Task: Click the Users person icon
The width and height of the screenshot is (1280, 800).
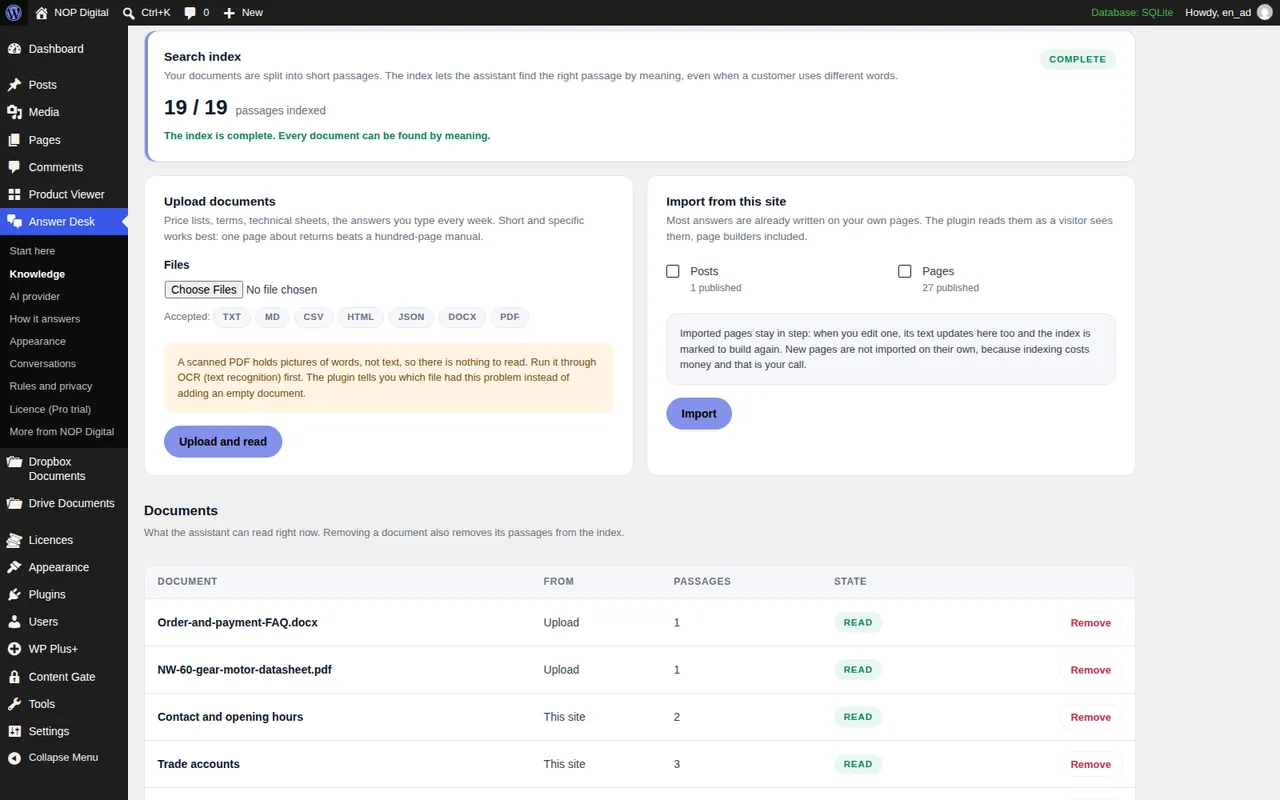Action: click(x=14, y=622)
